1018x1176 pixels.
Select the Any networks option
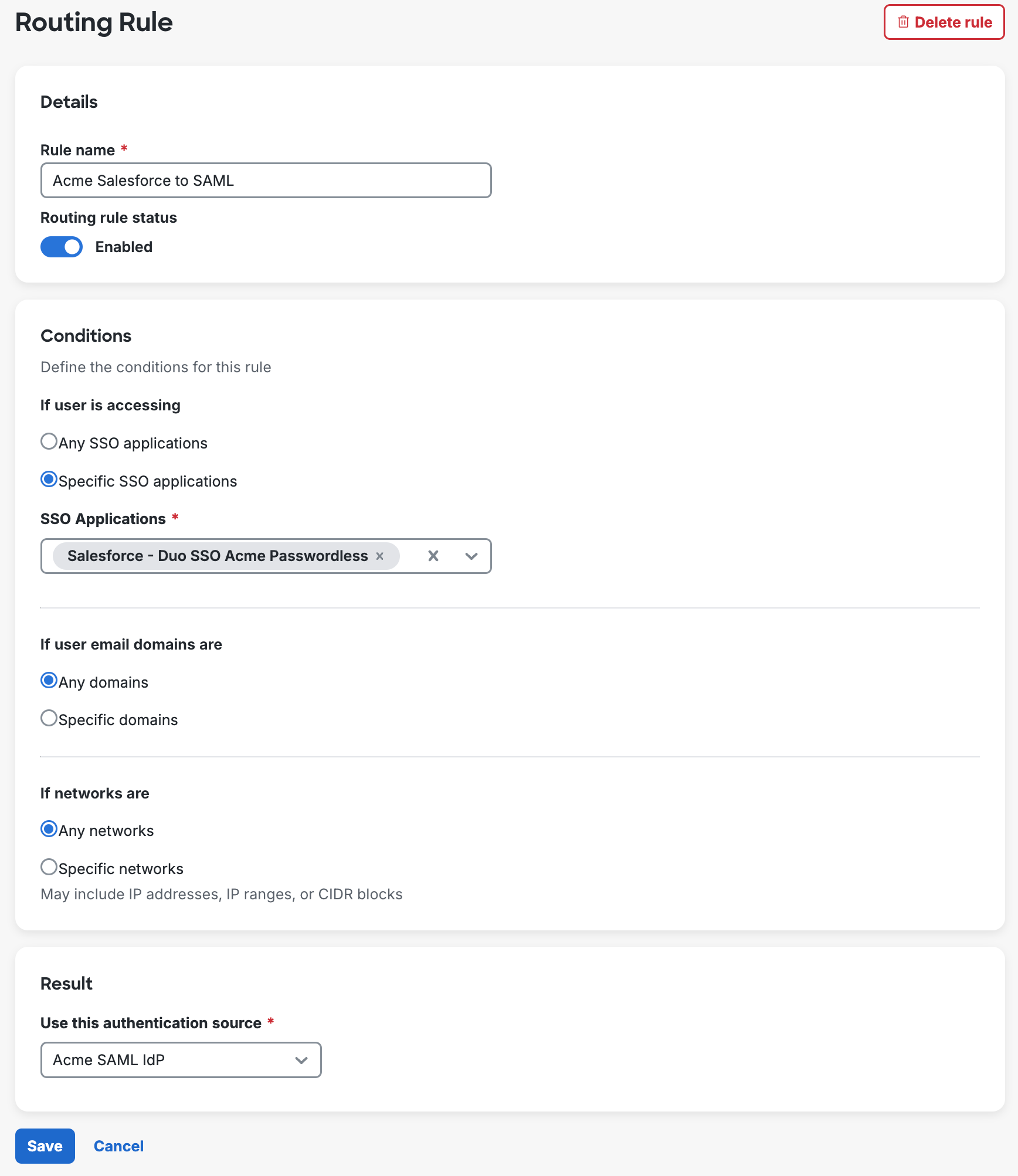point(49,828)
